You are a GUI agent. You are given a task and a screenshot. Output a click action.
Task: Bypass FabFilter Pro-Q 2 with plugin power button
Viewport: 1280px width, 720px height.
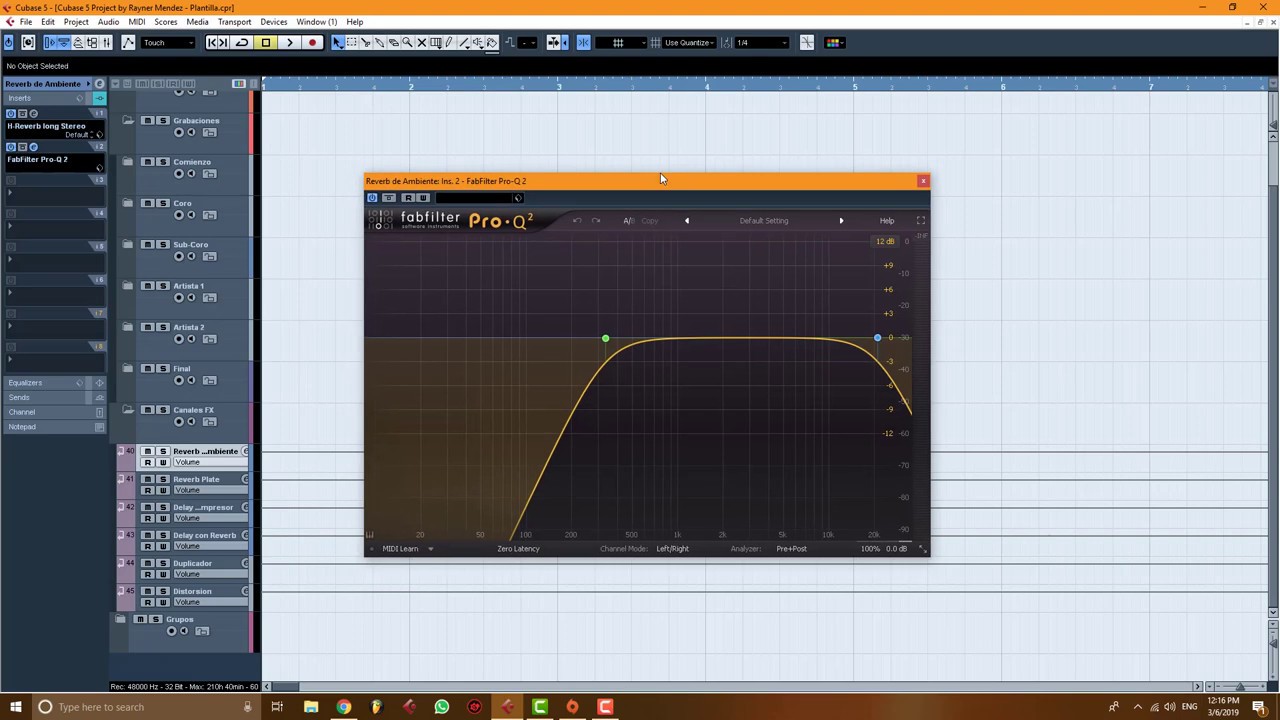372,197
